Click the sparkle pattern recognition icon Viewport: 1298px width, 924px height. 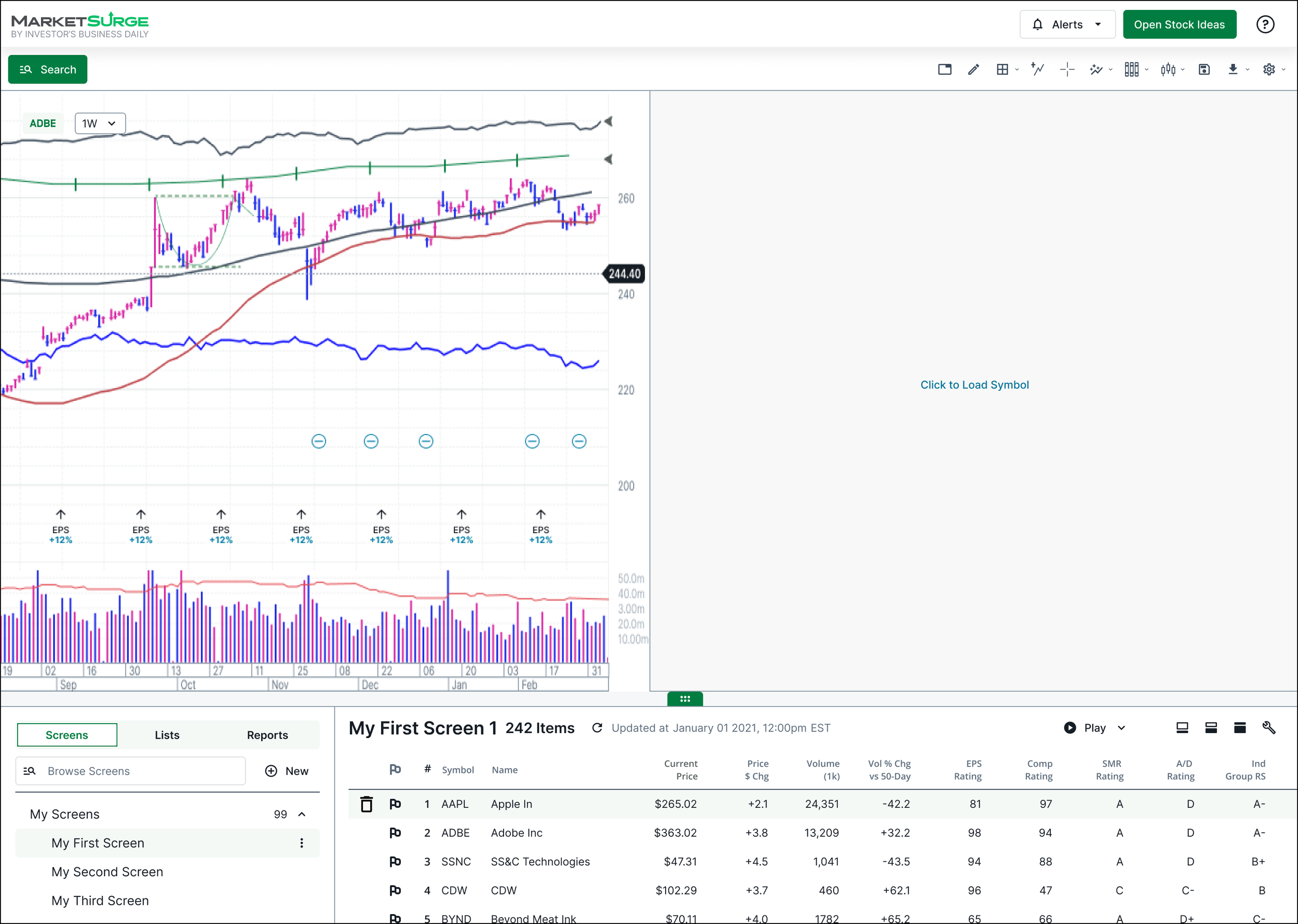coord(1096,70)
